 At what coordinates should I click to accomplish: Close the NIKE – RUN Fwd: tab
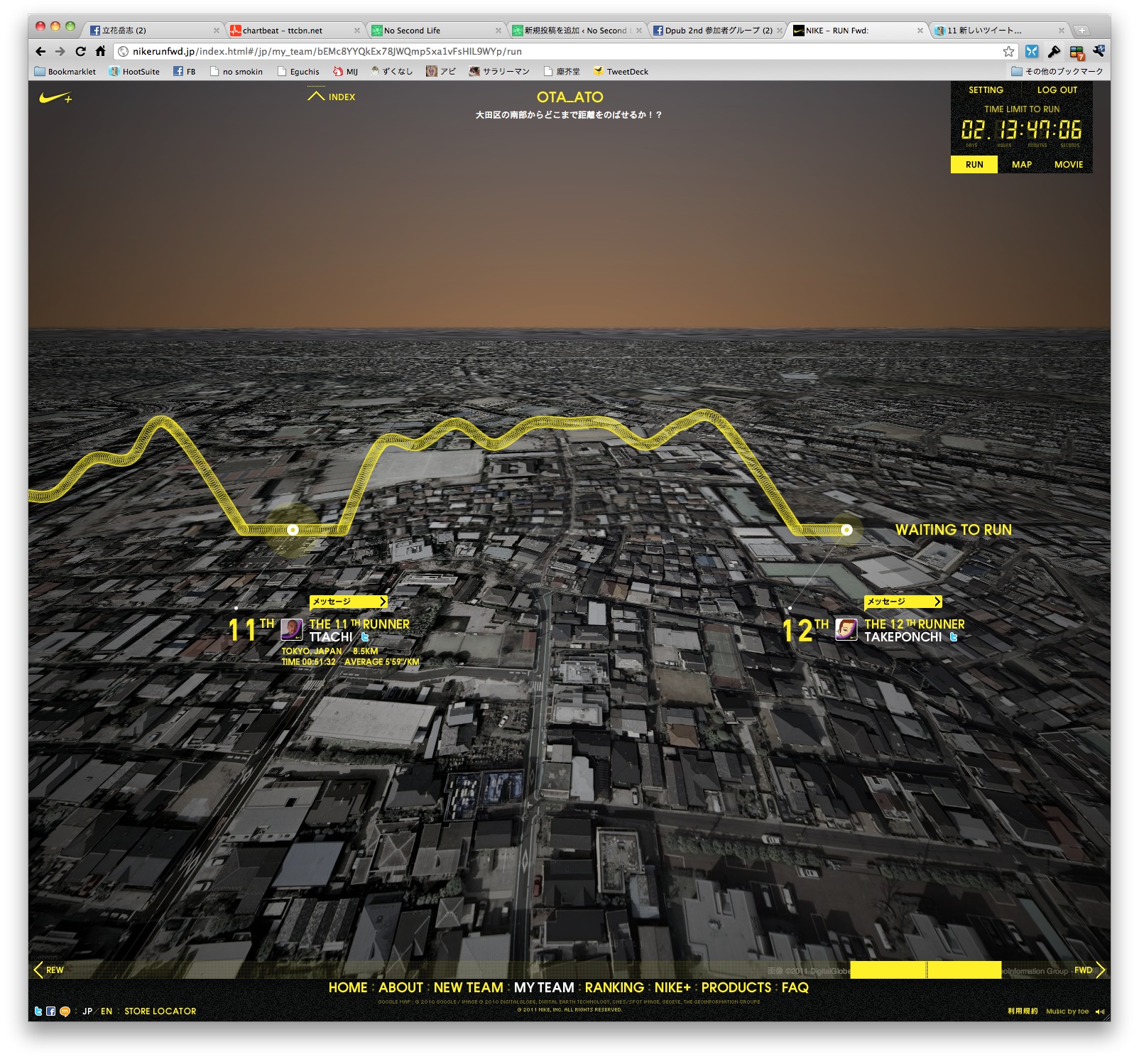point(920,31)
